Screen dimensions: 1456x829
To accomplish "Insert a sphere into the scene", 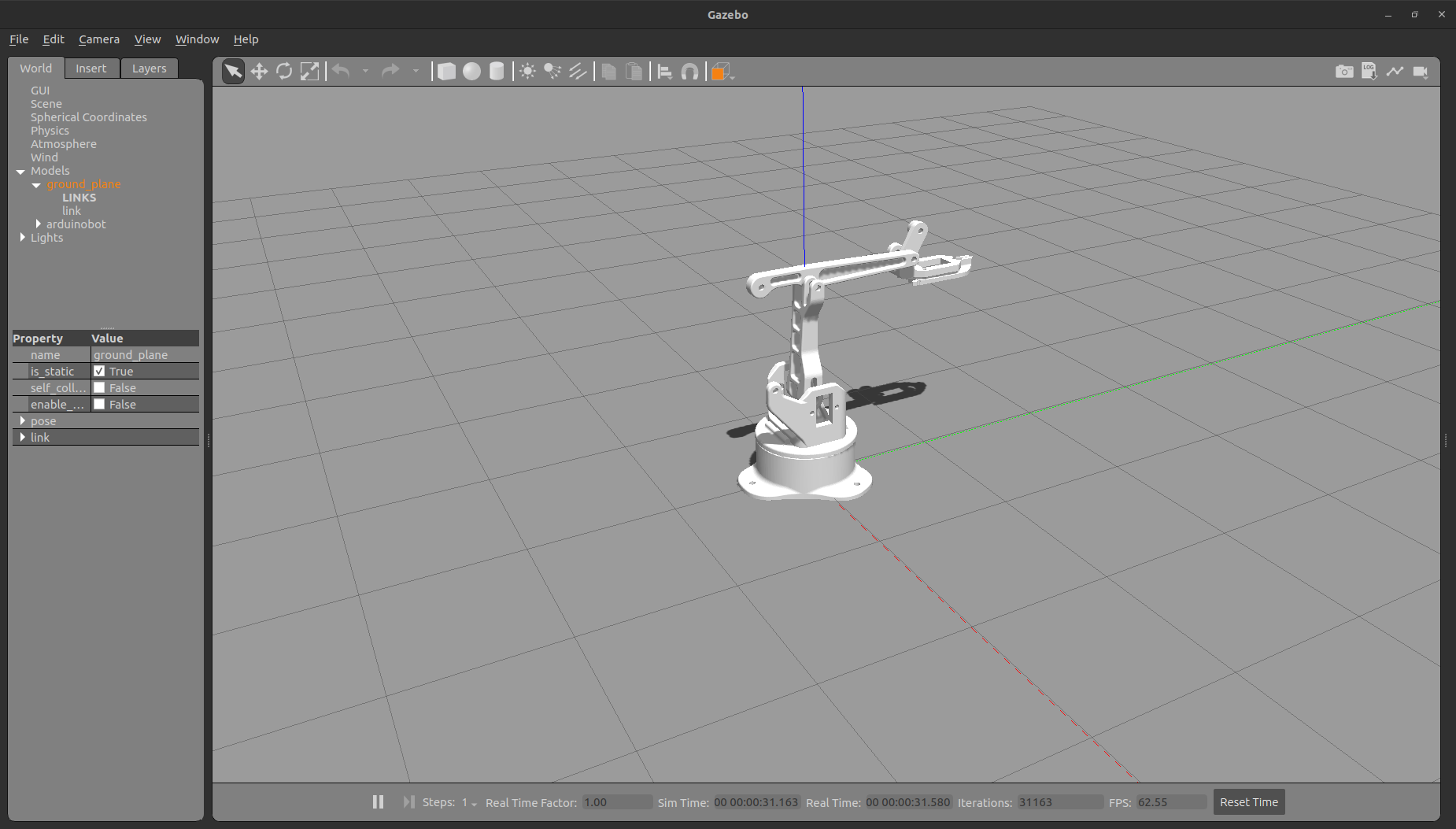I will (x=471, y=71).
